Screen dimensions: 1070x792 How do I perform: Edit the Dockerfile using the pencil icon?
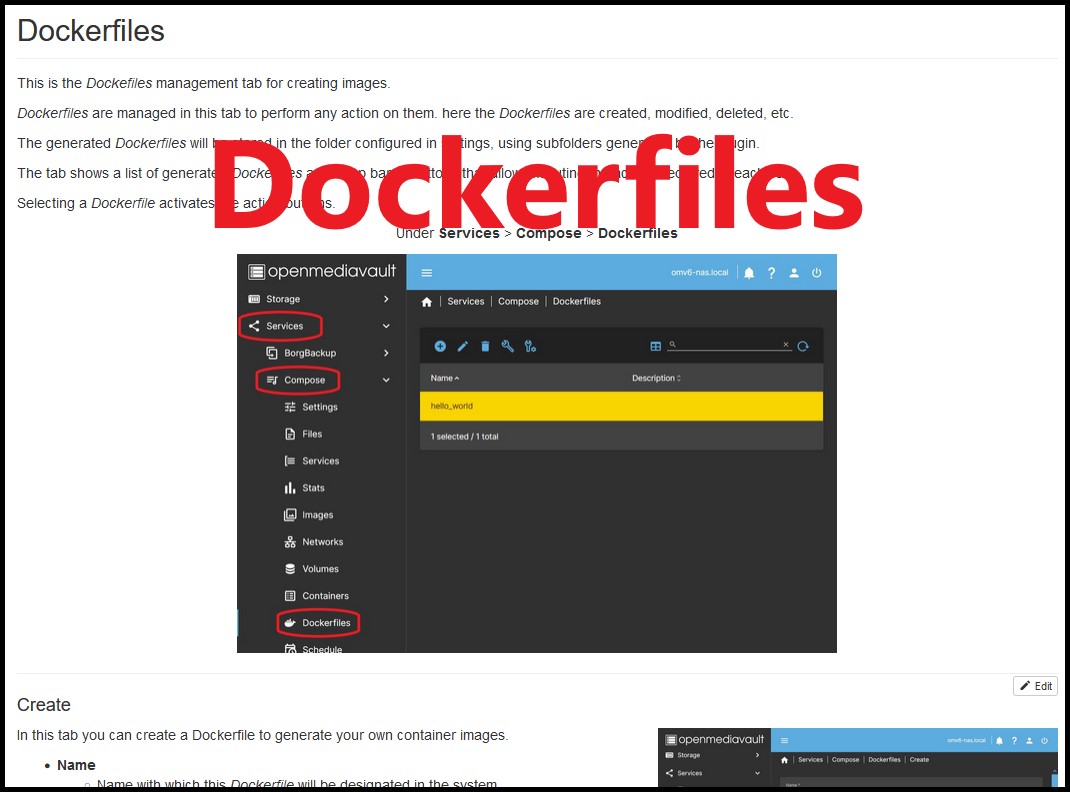463,345
